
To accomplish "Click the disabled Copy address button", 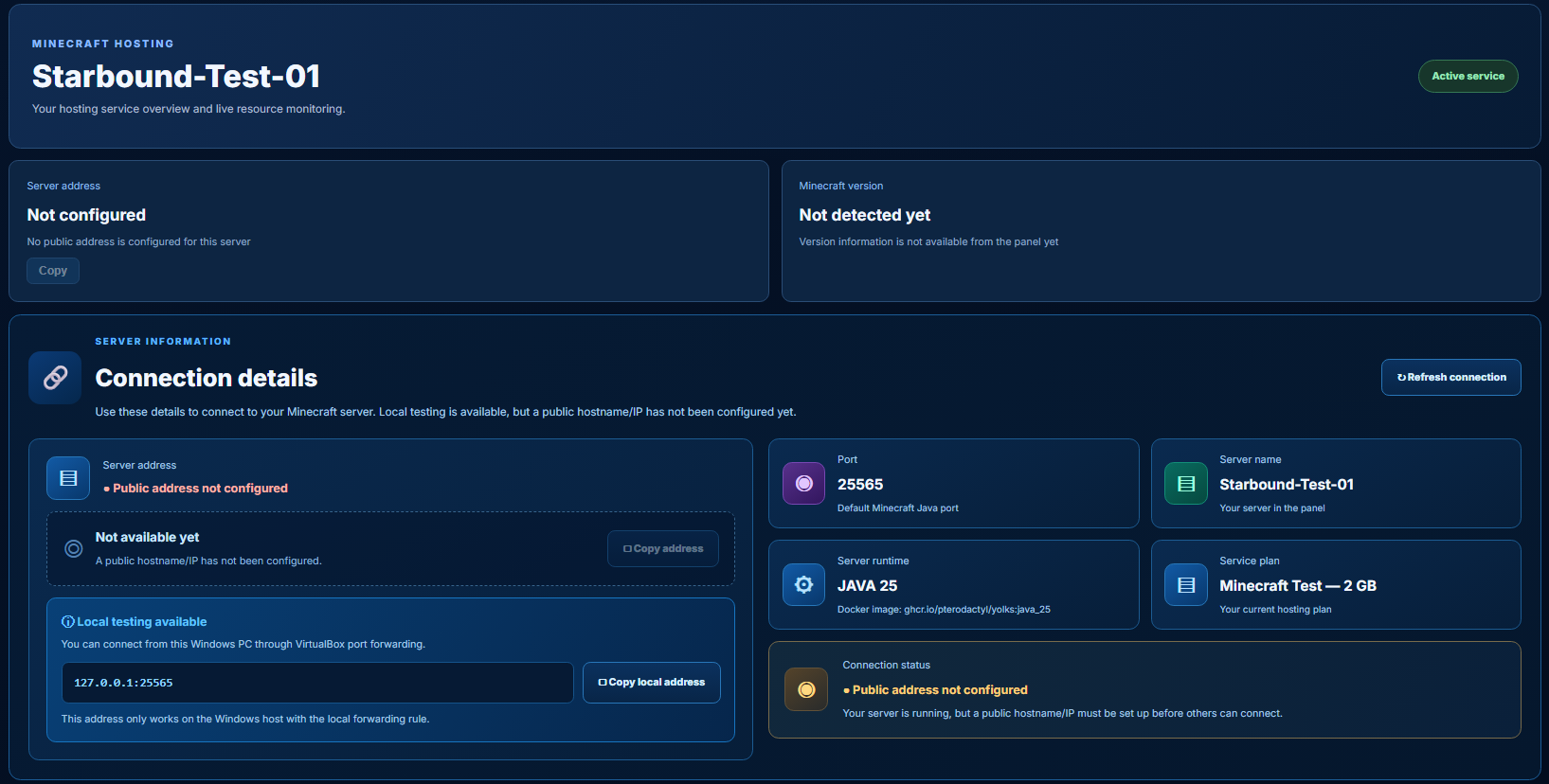I will (663, 549).
